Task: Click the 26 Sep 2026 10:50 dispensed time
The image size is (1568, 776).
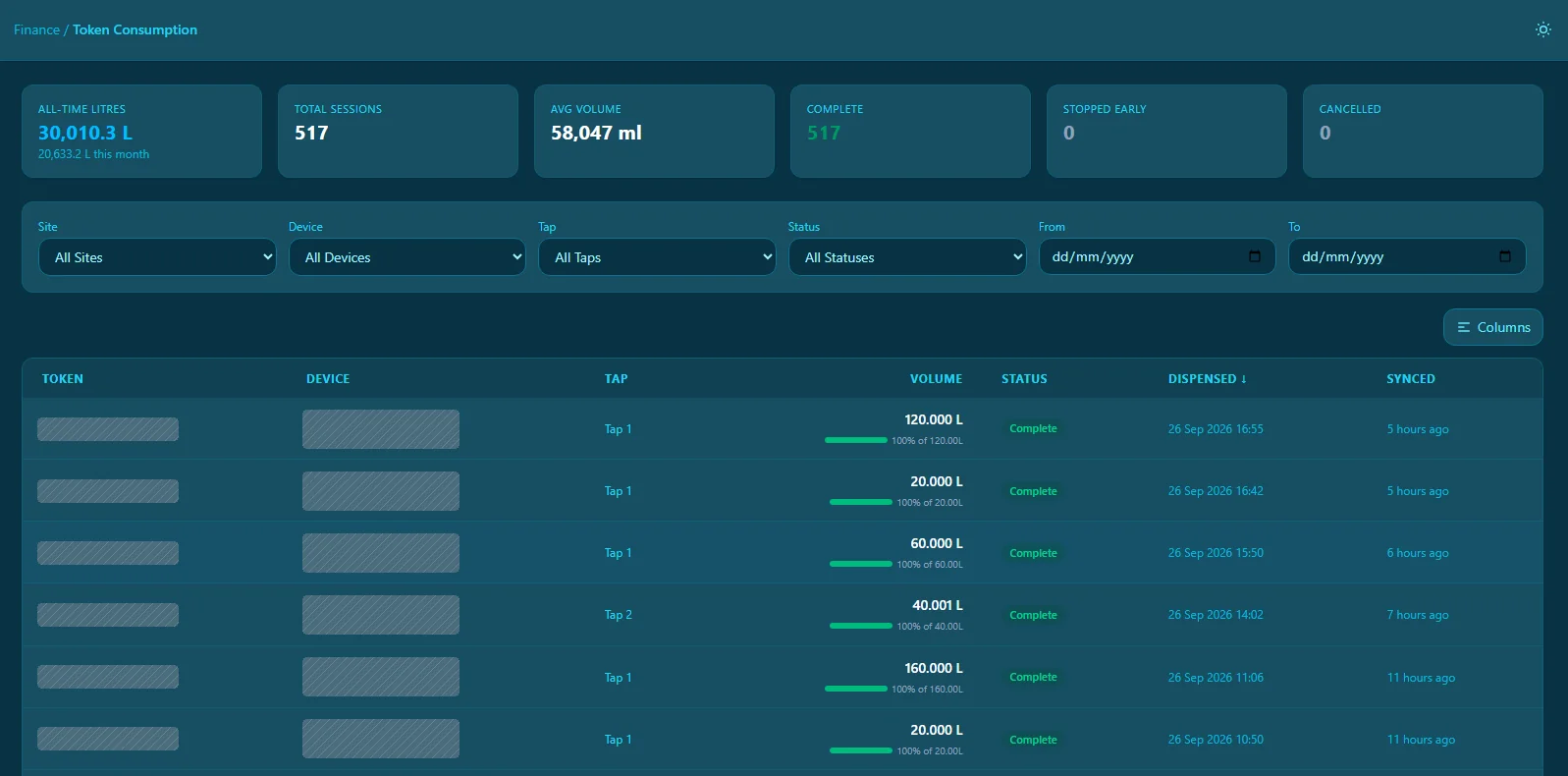Action: [1216, 740]
